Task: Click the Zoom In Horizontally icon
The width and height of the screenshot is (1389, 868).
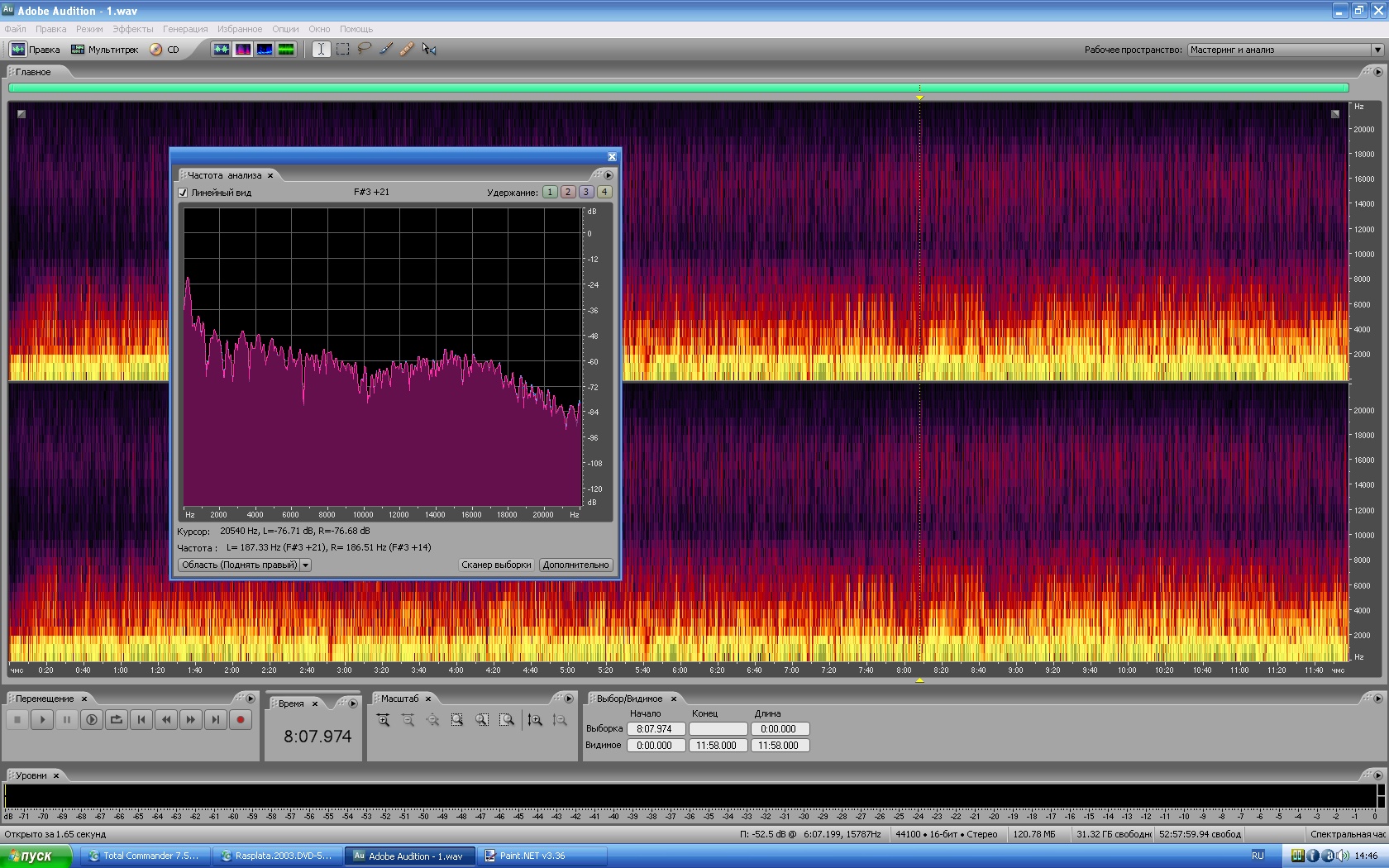Action: point(384,720)
